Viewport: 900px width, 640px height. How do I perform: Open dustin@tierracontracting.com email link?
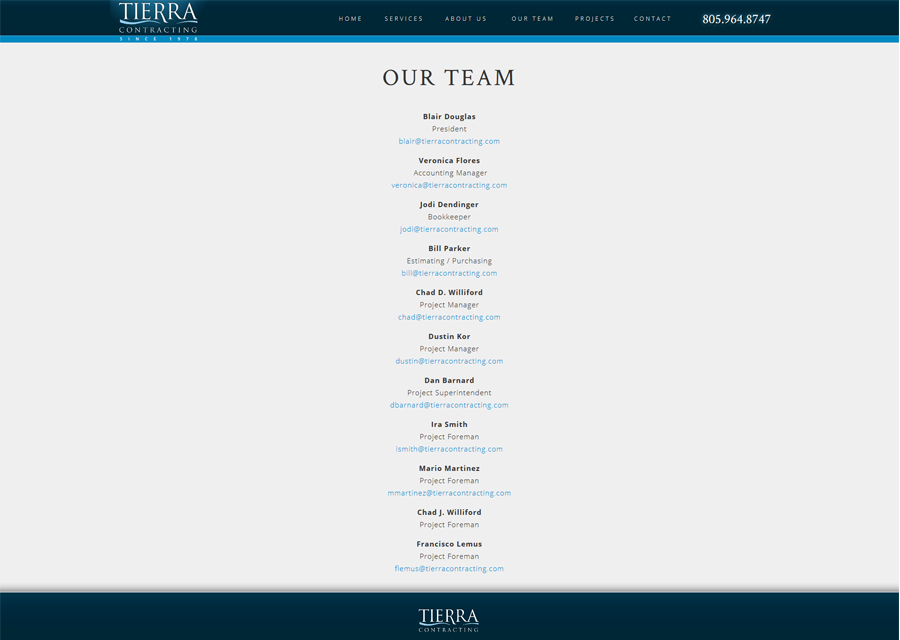coord(449,361)
